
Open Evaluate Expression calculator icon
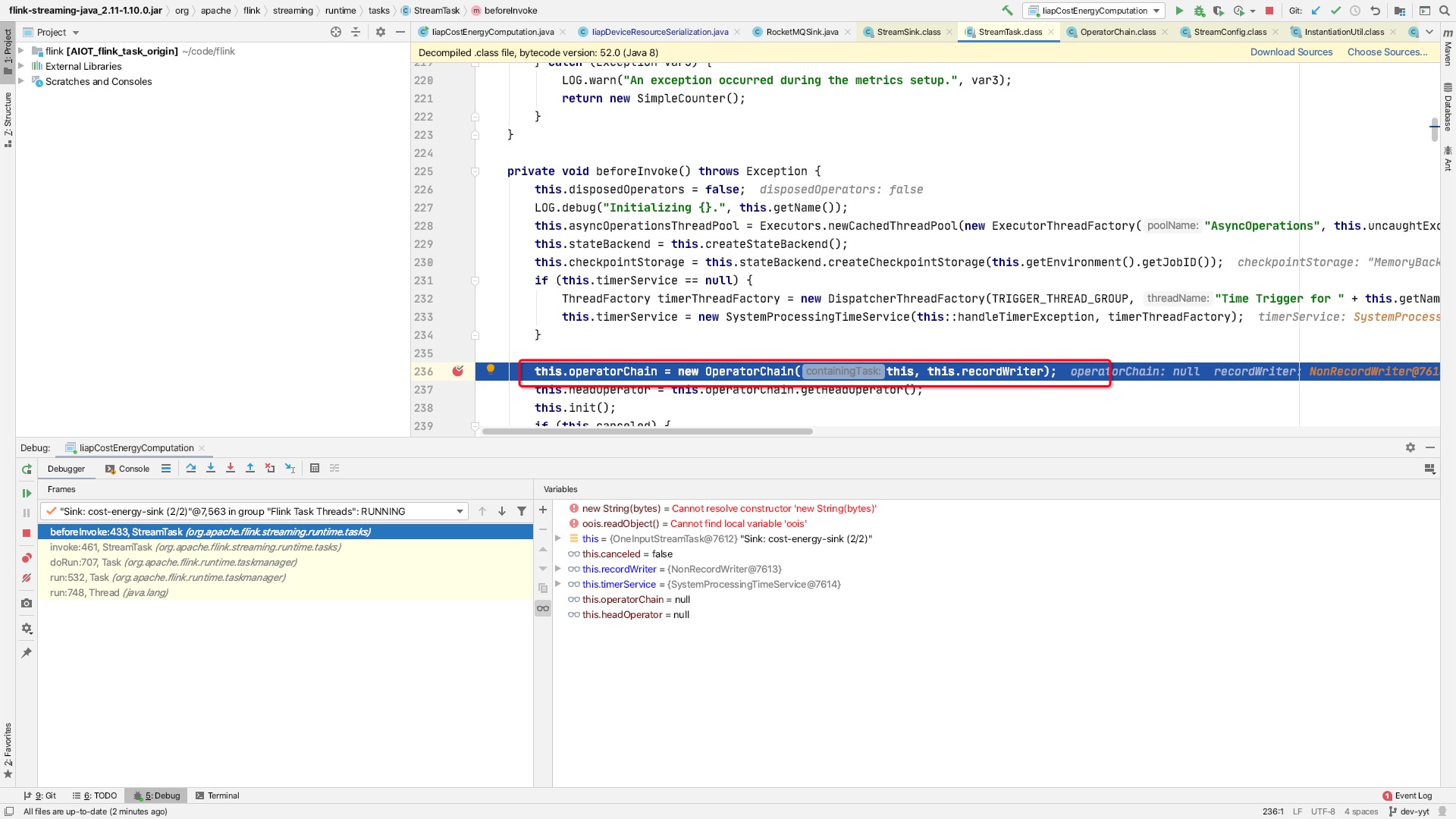[x=315, y=469]
